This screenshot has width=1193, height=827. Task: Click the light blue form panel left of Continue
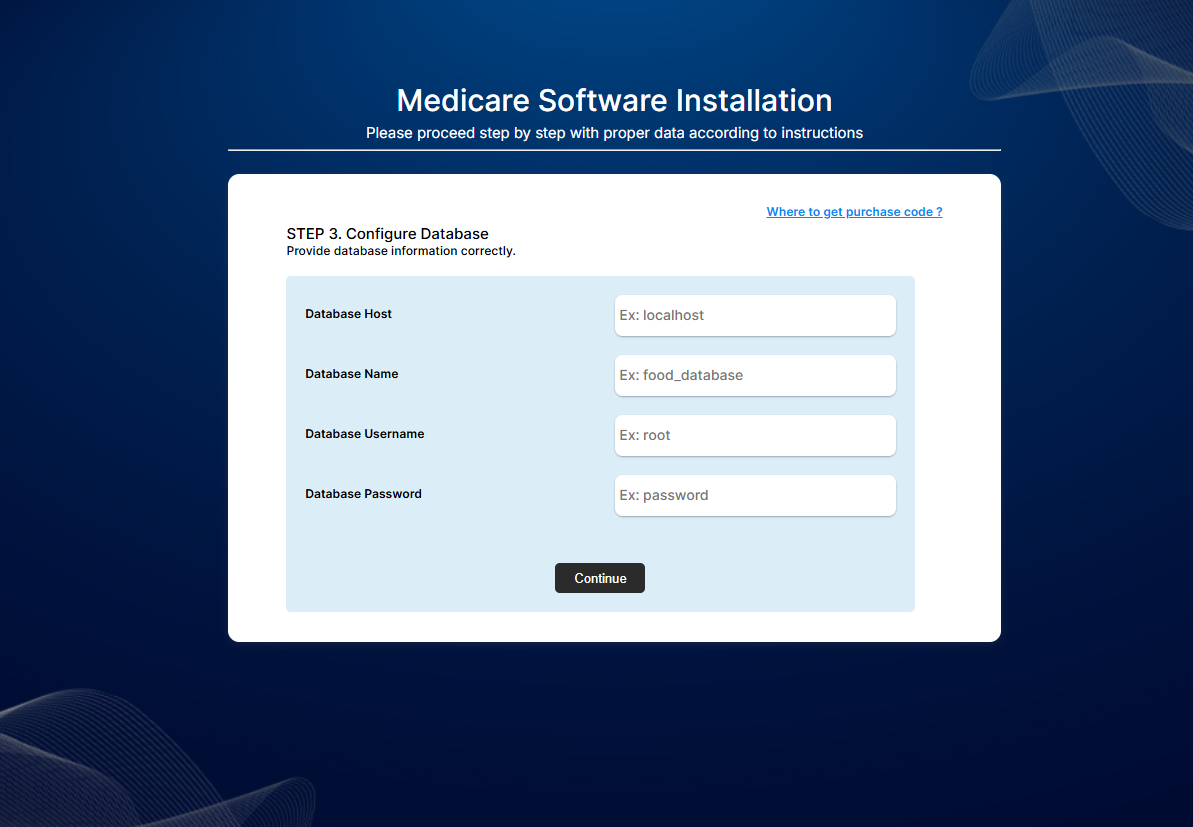(x=420, y=578)
